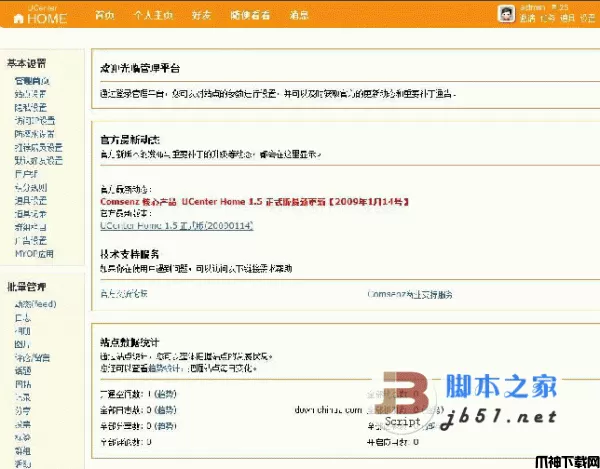The width and height of the screenshot is (600, 469).
Task: Select 随便看看 in the top navigation
Action: click(250, 15)
